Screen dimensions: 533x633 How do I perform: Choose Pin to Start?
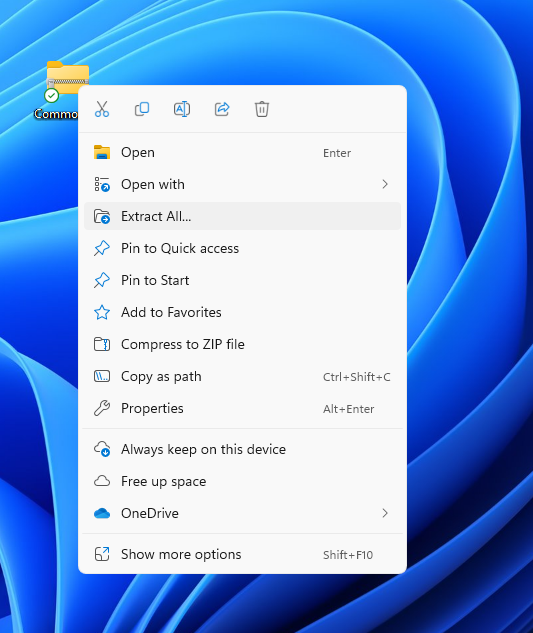pos(242,280)
